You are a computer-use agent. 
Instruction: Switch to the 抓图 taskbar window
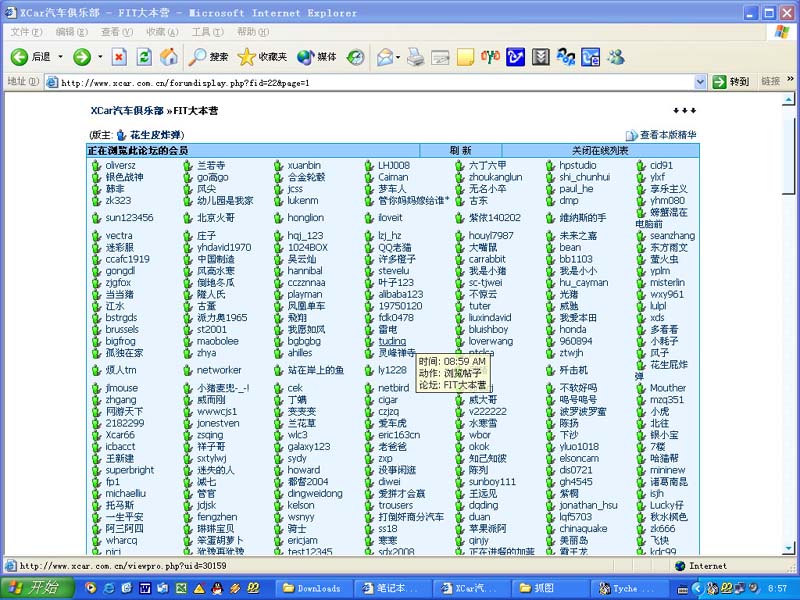551,588
